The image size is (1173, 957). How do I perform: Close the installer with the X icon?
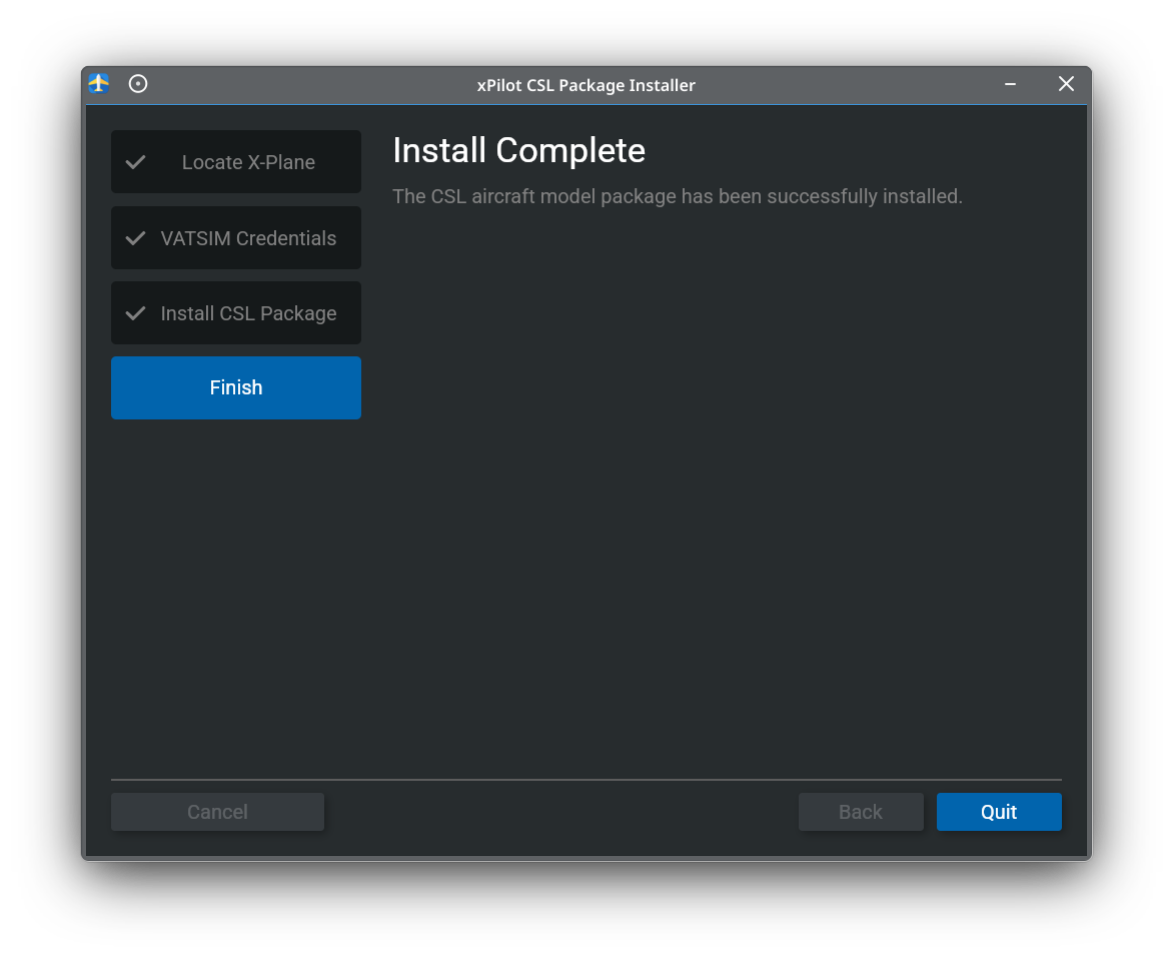click(1066, 85)
